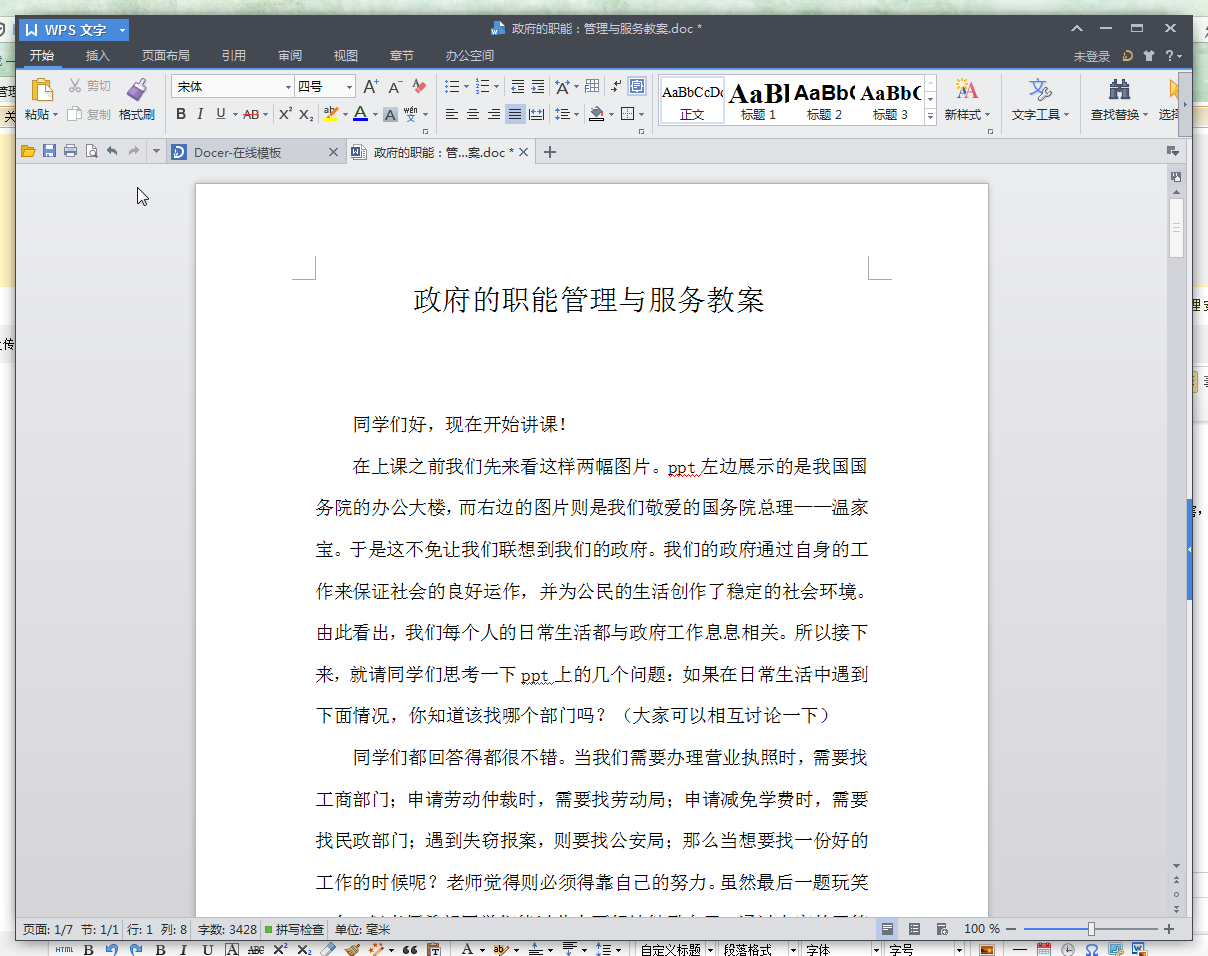Toggle show/hide paragraph marks icon
1208x956 pixels.
click(617, 87)
